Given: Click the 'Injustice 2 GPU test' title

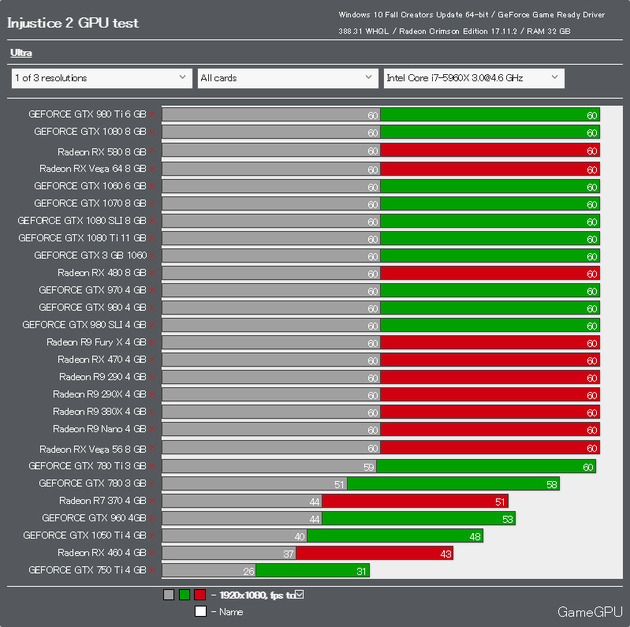Looking at the screenshot, I should [73, 23].
